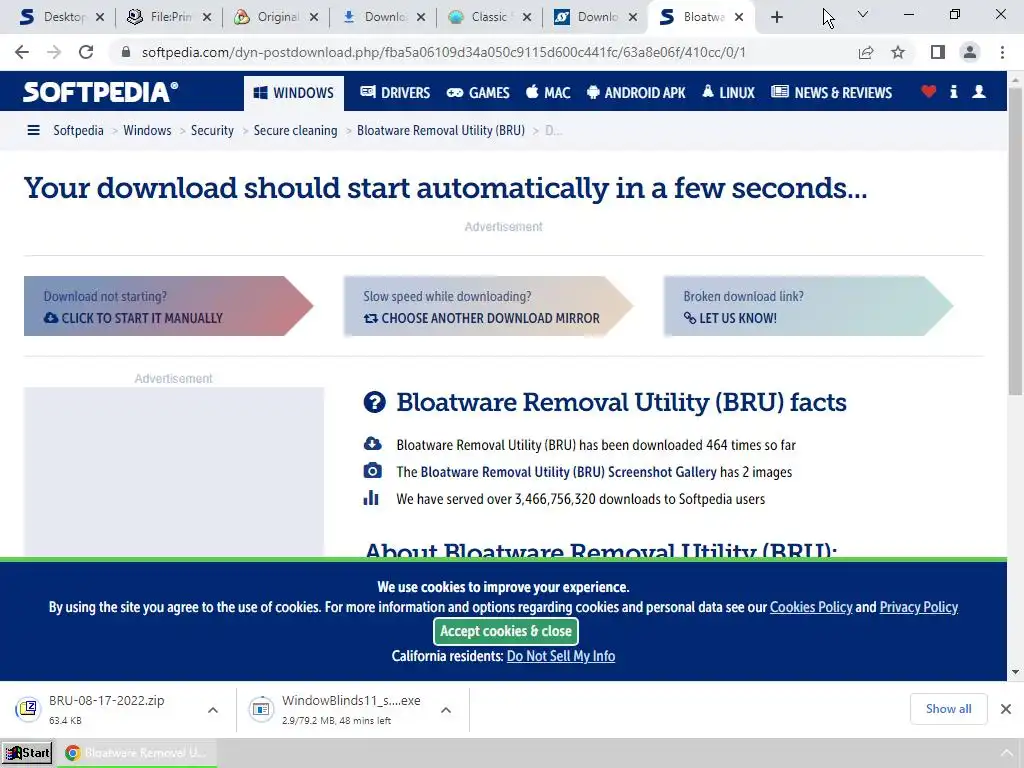Click Security breadcrumb link
This screenshot has height=768, width=1024.
(x=212, y=131)
